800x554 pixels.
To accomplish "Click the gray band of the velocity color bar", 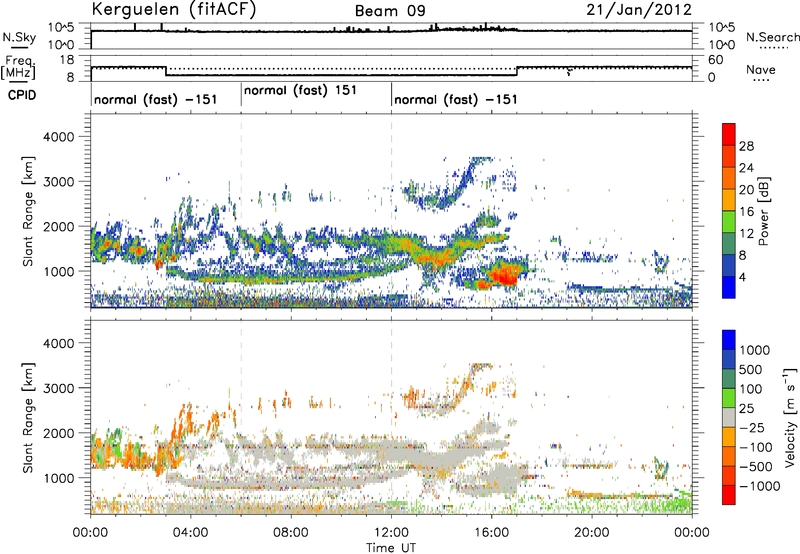I will [729, 417].
